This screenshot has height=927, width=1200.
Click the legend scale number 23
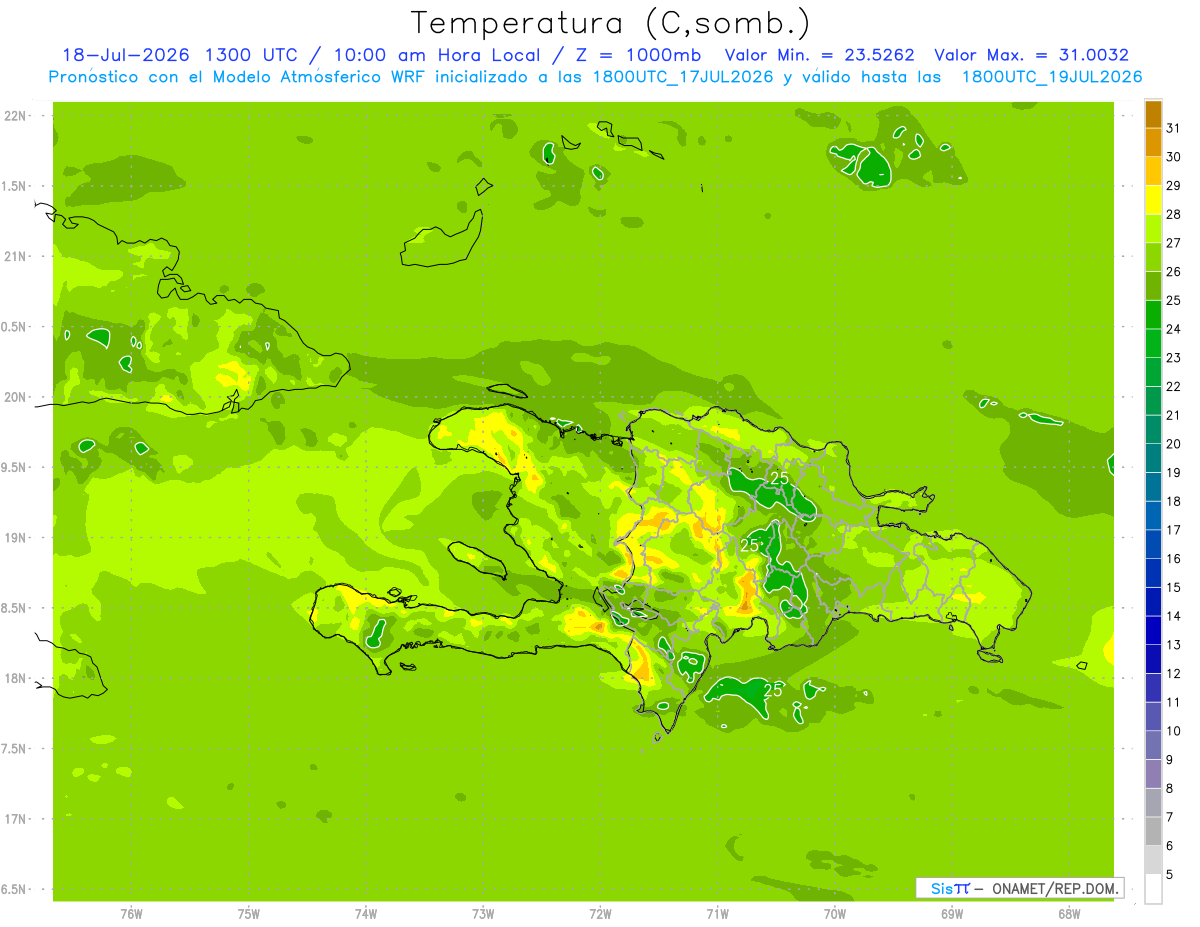click(x=1174, y=358)
